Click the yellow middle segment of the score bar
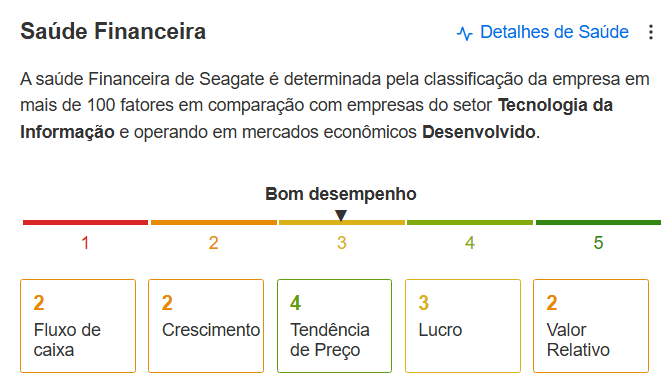669x388 pixels. point(342,222)
